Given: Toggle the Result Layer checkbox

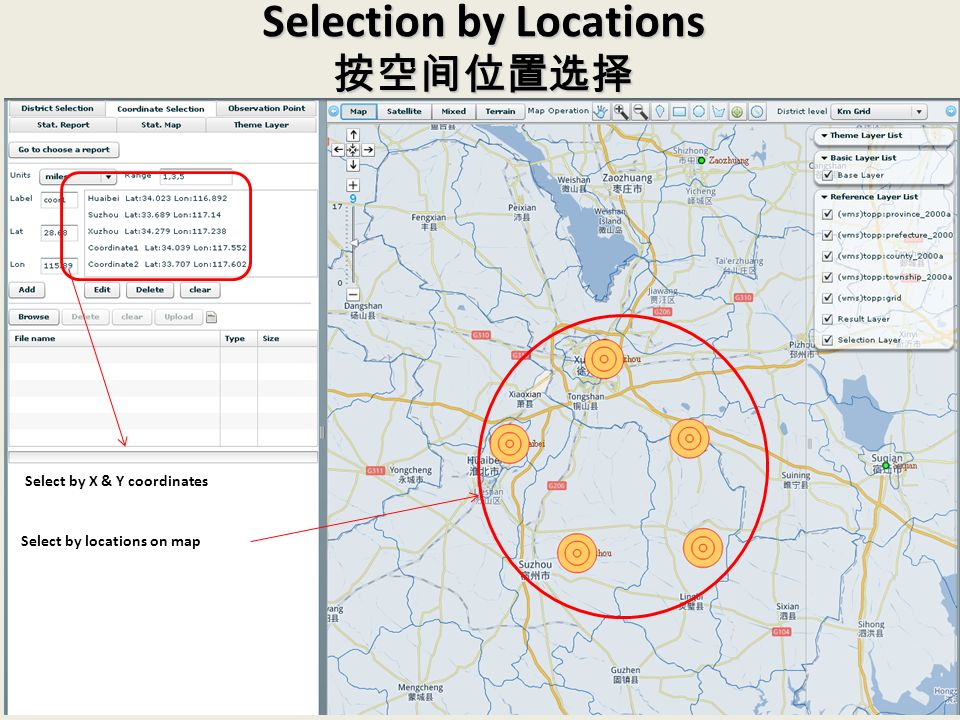Looking at the screenshot, I should pos(828,319).
